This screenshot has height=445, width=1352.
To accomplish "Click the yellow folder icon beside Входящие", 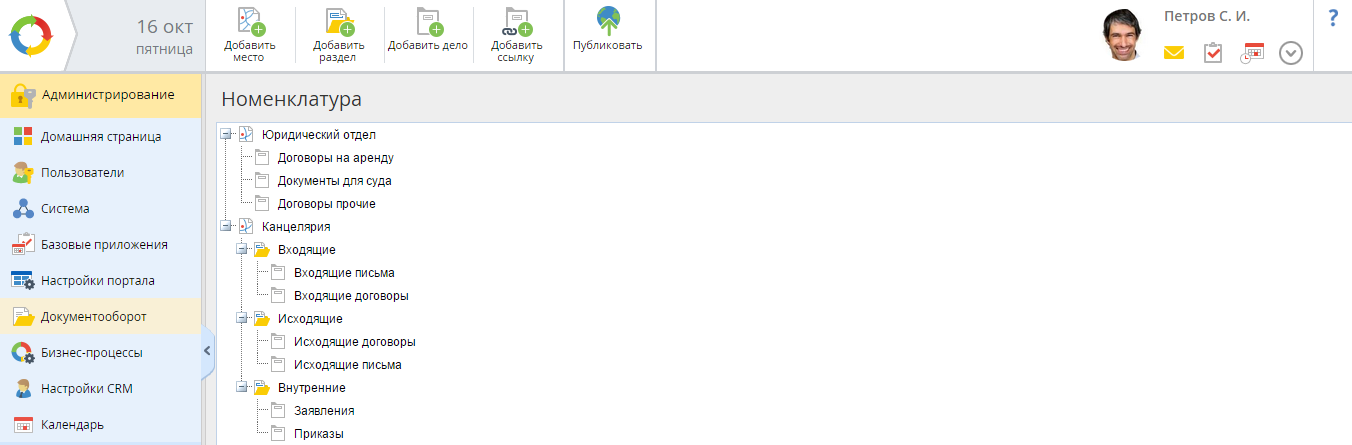I will pos(262,249).
